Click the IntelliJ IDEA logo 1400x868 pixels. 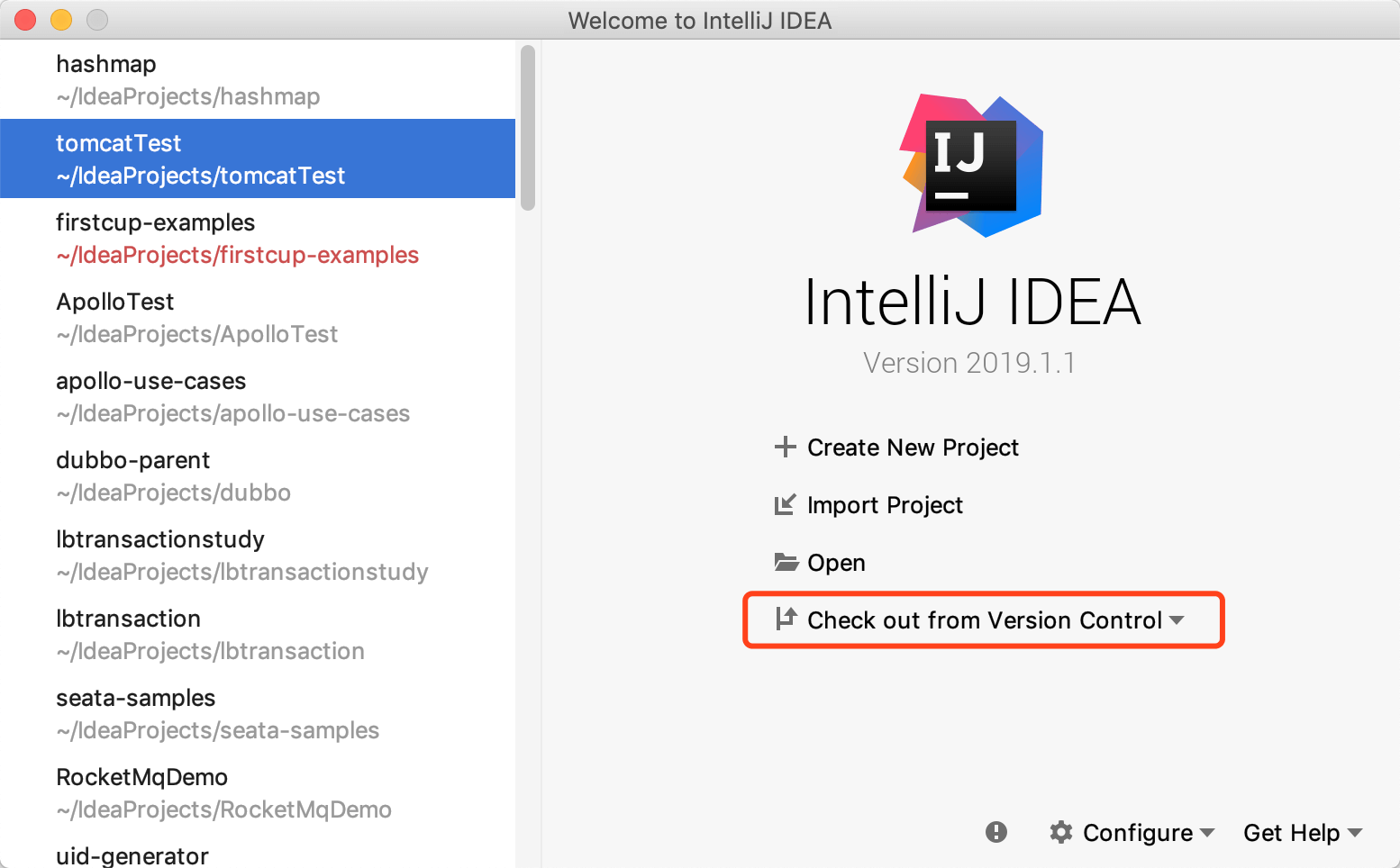click(x=972, y=166)
